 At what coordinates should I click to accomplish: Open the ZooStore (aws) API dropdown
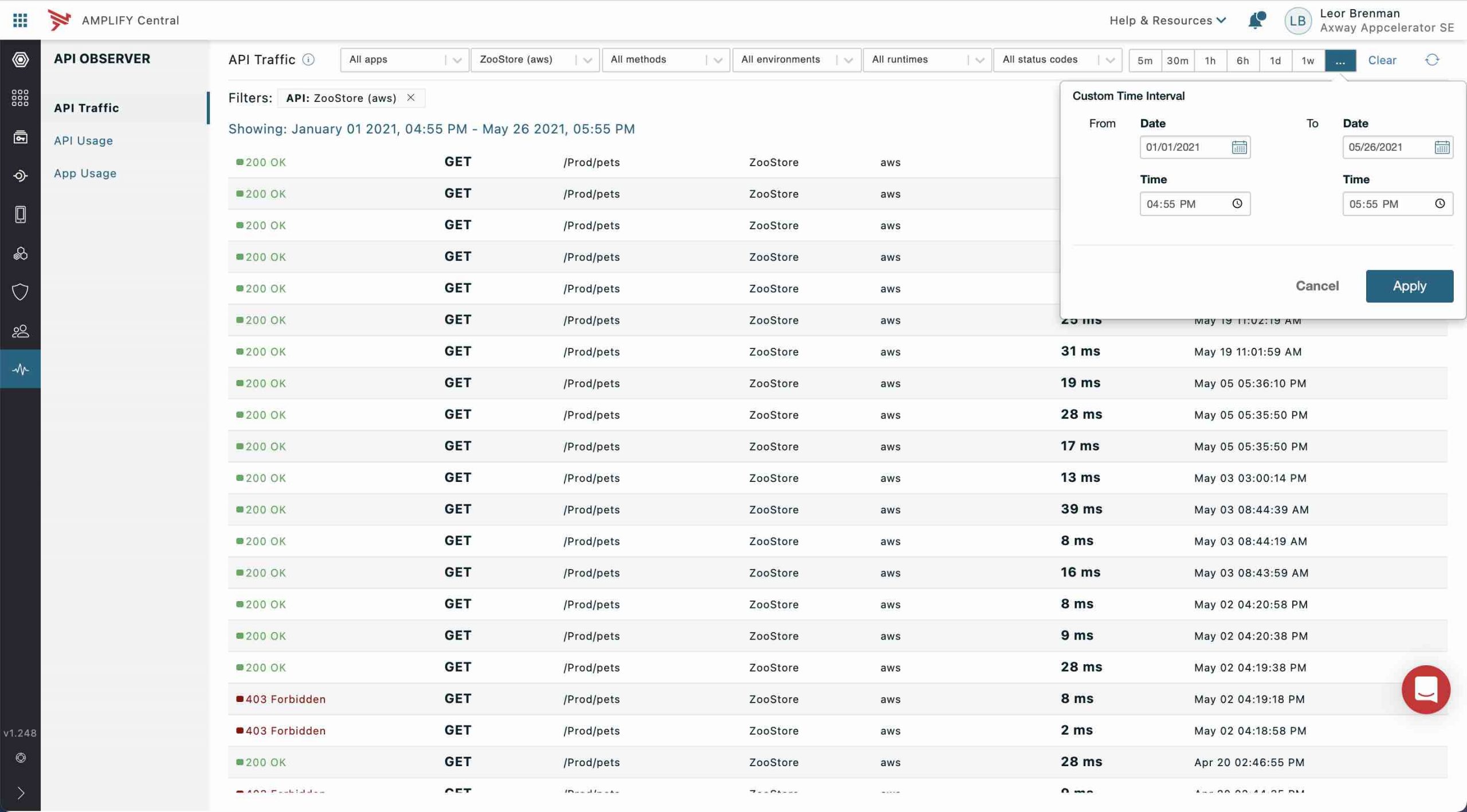535,60
